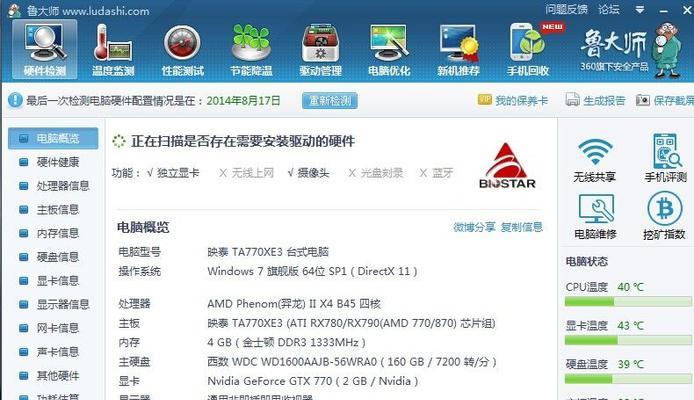Click the CPU温度 temperature bar
This screenshot has width=694, height=400.
[628, 302]
